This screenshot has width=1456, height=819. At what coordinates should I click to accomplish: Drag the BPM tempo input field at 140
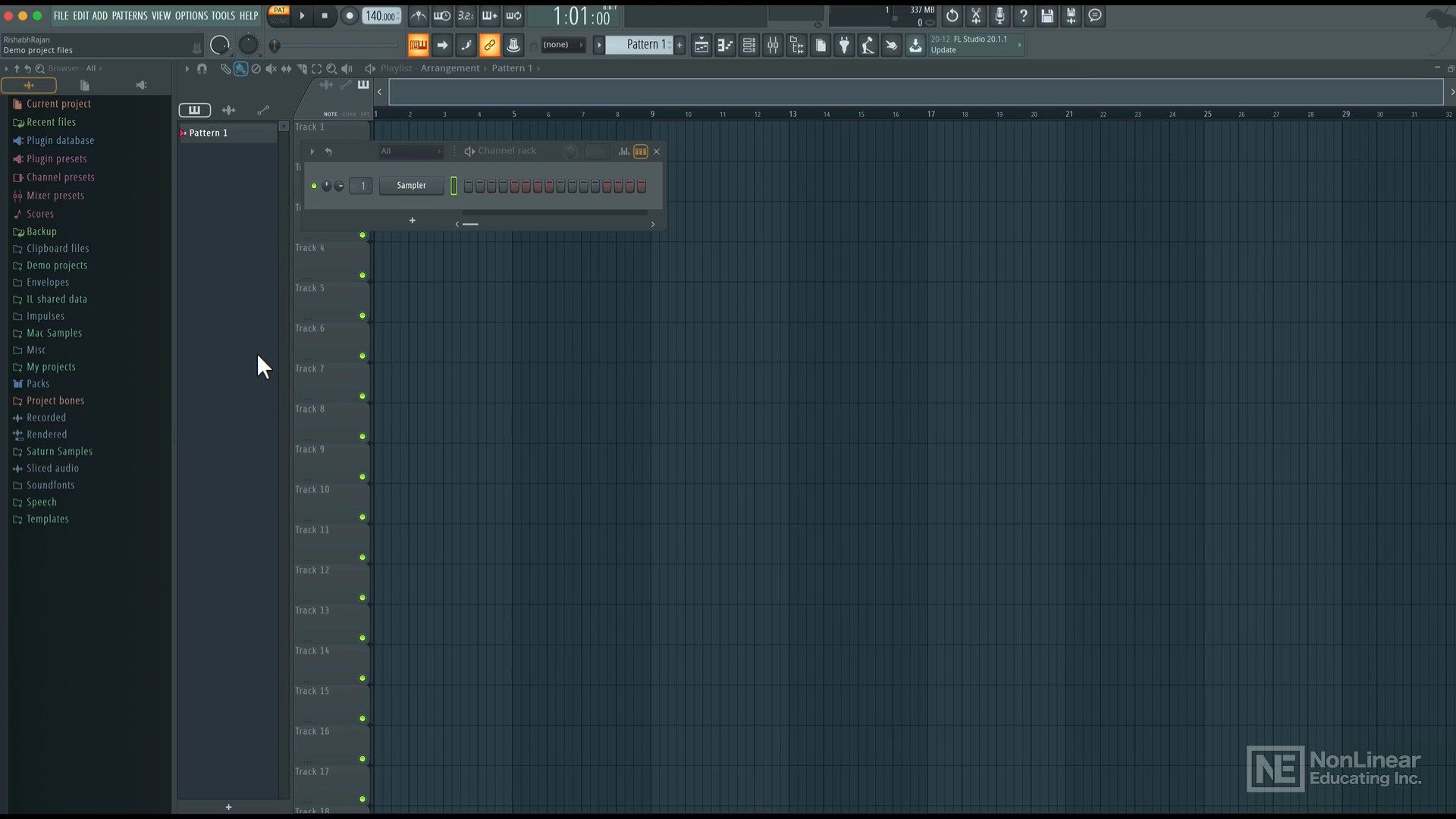(380, 15)
